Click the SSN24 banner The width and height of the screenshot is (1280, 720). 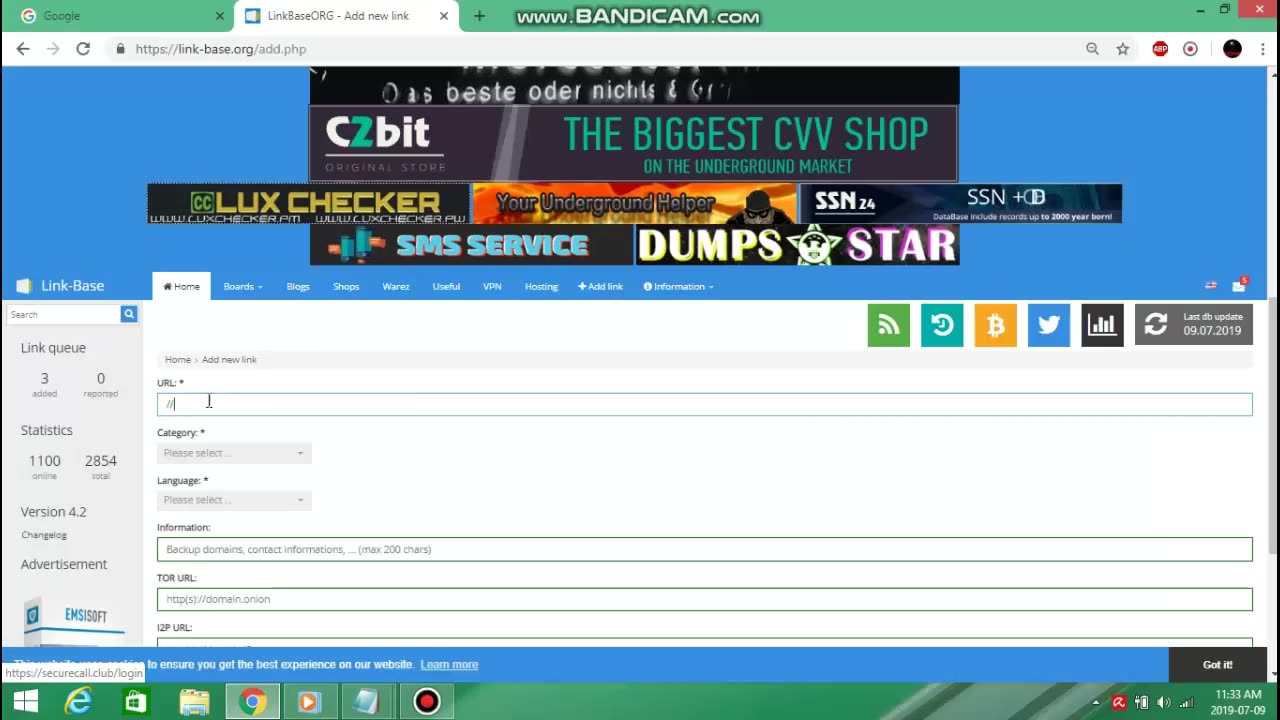point(960,203)
